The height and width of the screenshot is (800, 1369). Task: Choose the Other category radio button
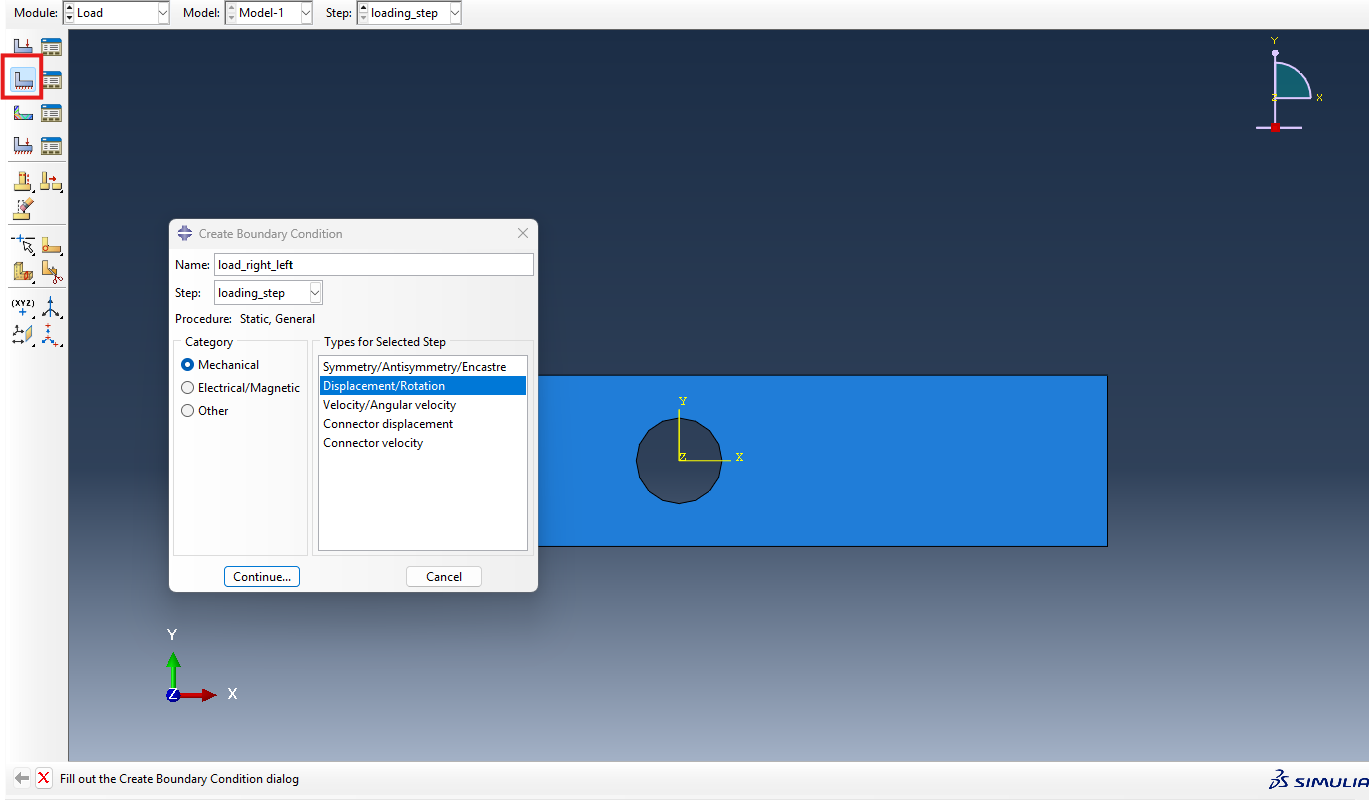tap(188, 411)
